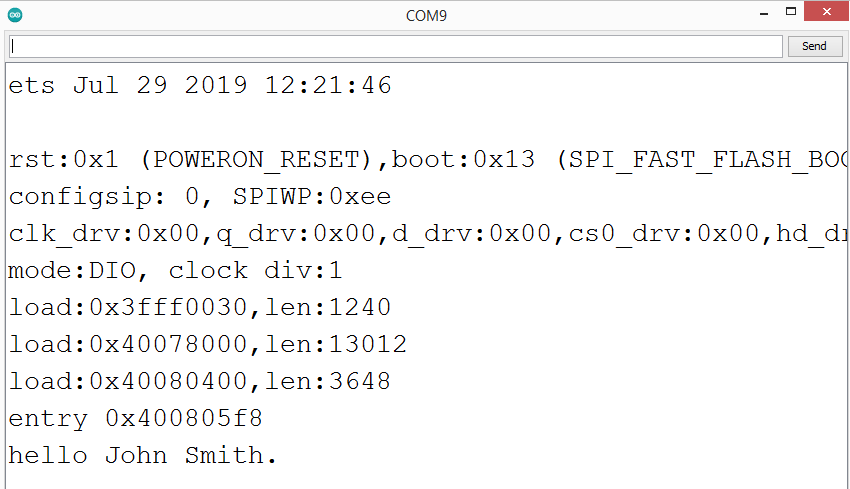Click the 'entry 0x400805f8' line
Screen dimensions: 850x489
(136, 419)
